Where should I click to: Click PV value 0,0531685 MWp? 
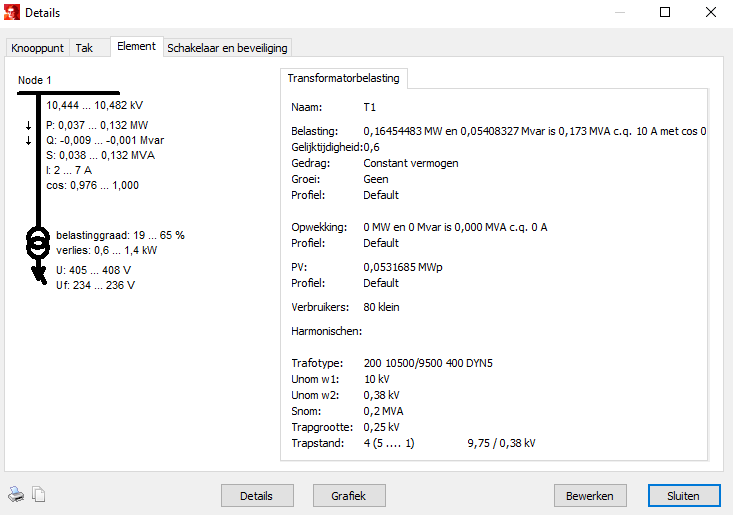click(x=403, y=267)
